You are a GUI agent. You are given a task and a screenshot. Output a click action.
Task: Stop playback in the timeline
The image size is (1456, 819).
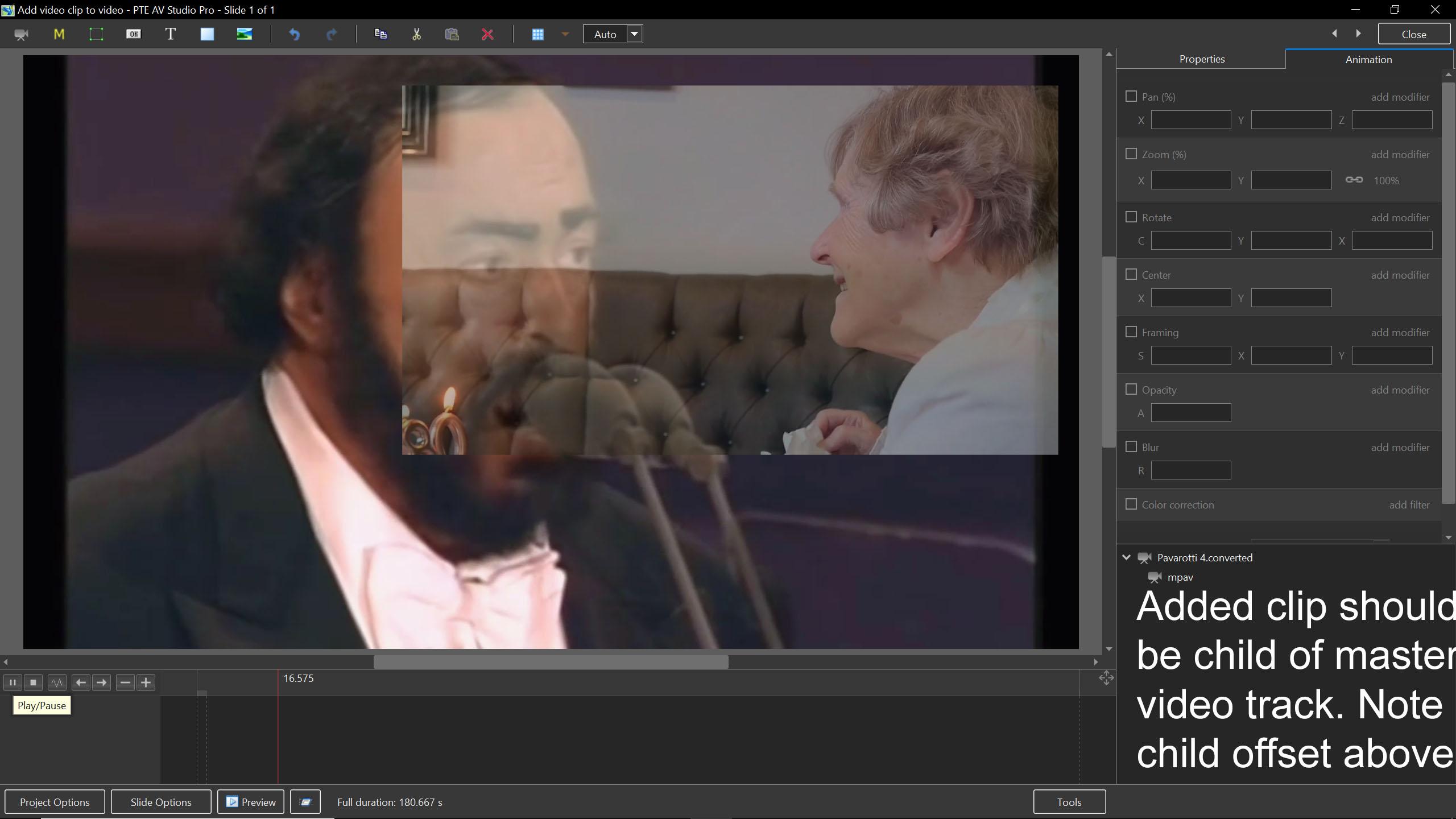coord(33,682)
